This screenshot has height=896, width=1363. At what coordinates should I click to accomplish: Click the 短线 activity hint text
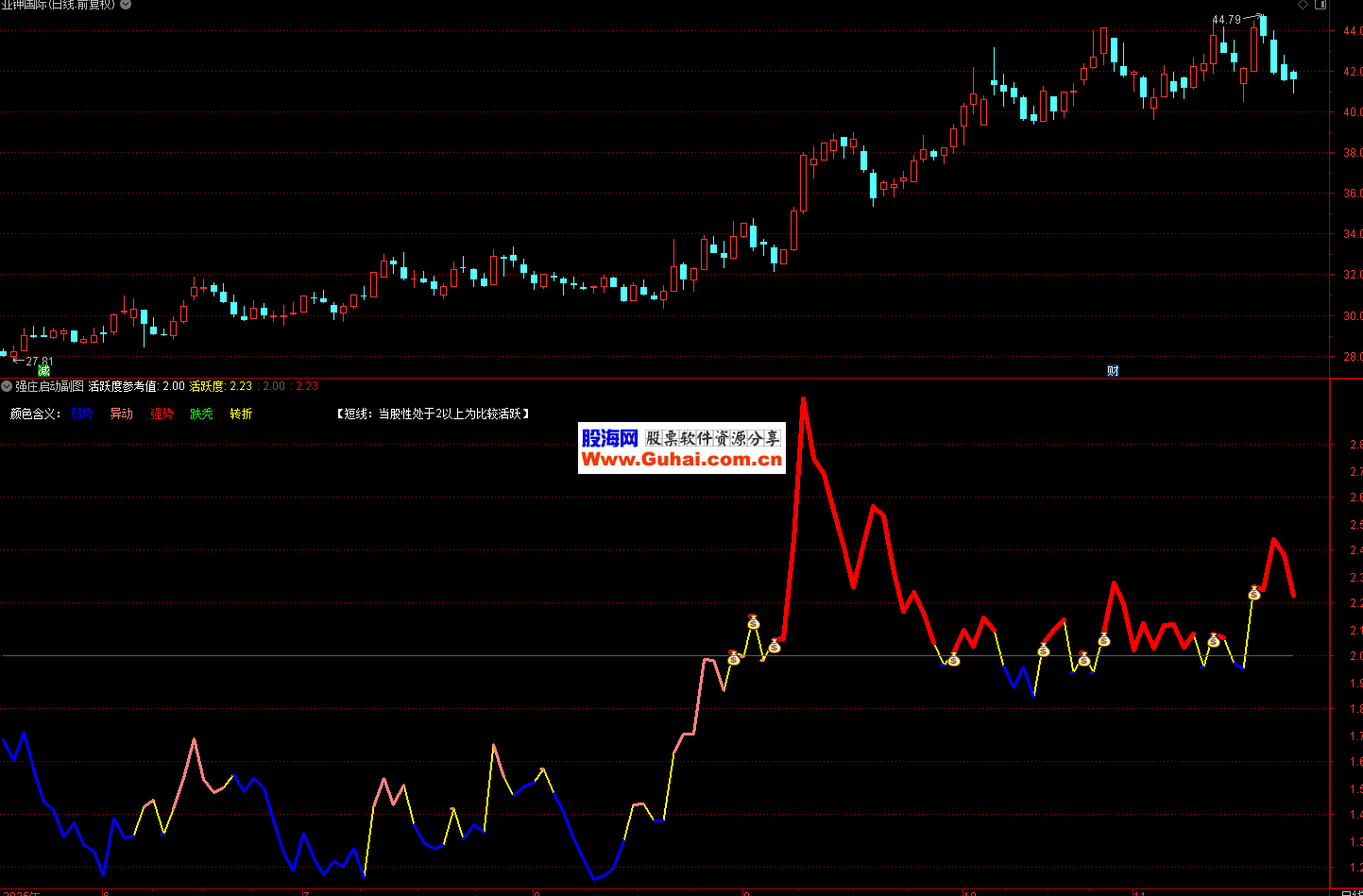pyautogui.click(x=433, y=414)
